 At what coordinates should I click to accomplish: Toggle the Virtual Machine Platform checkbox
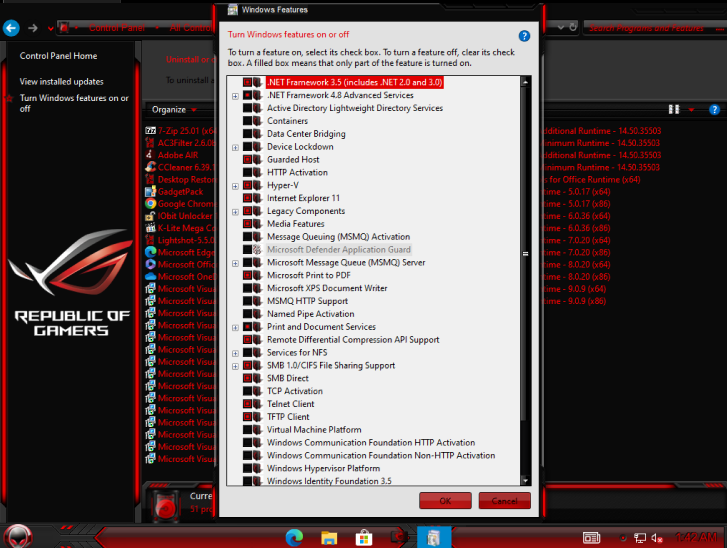click(x=248, y=430)
